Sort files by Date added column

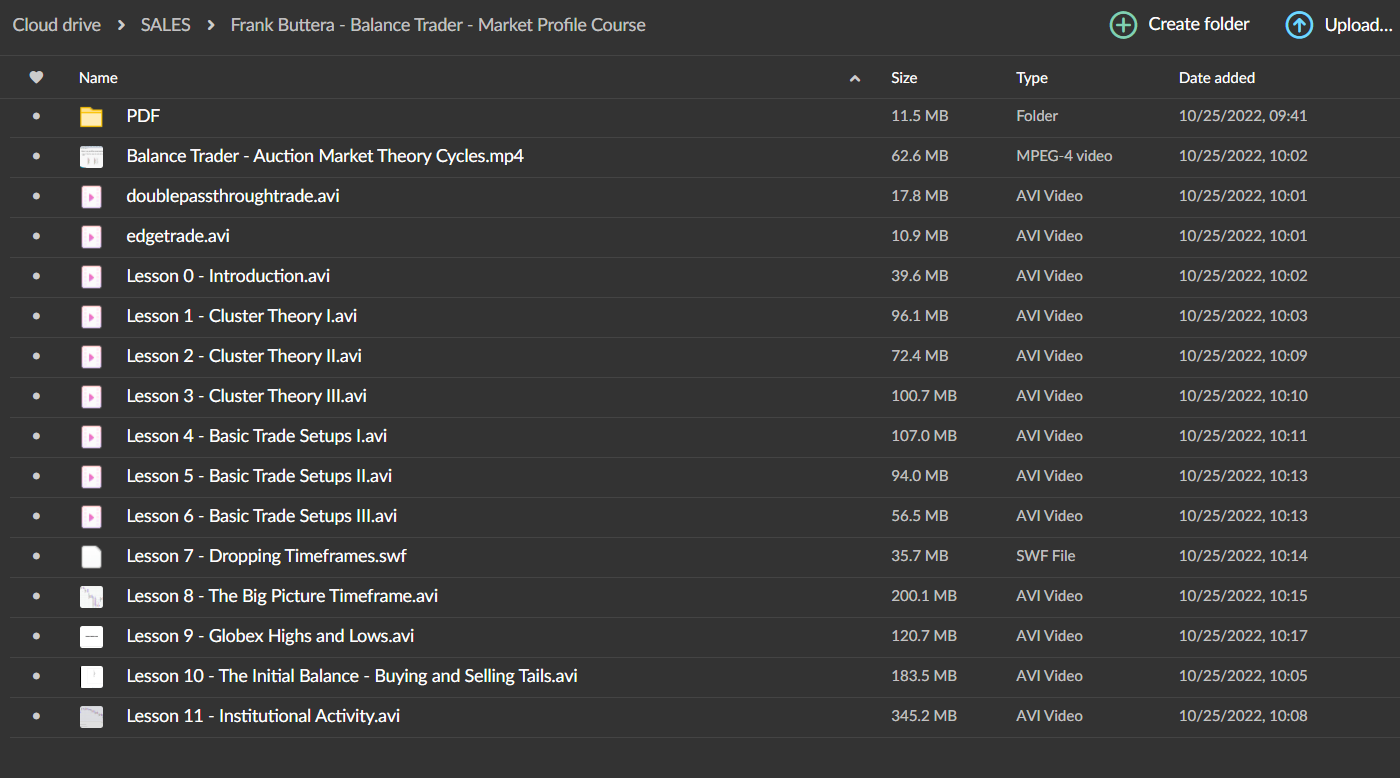[1216, 78]
